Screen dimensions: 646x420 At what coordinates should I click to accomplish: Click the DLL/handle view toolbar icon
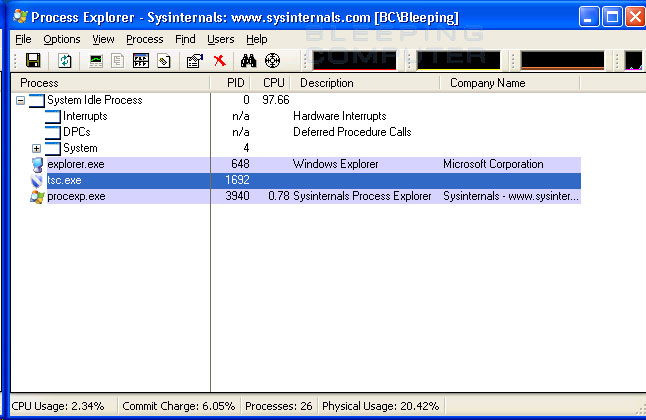(164, 61)
